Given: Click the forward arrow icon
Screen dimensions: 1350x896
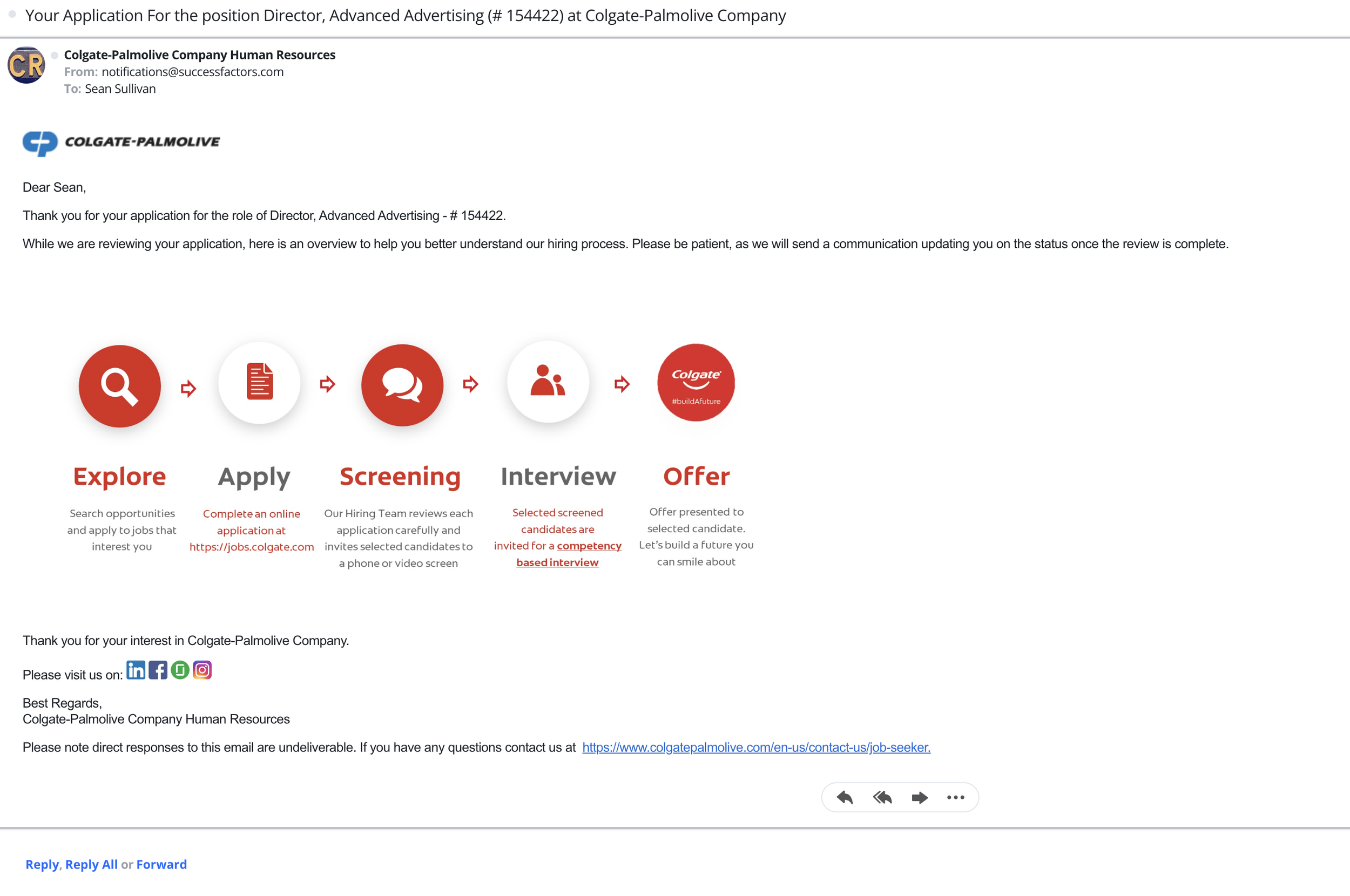Looking at the screenshot, I should coord(919,797).
